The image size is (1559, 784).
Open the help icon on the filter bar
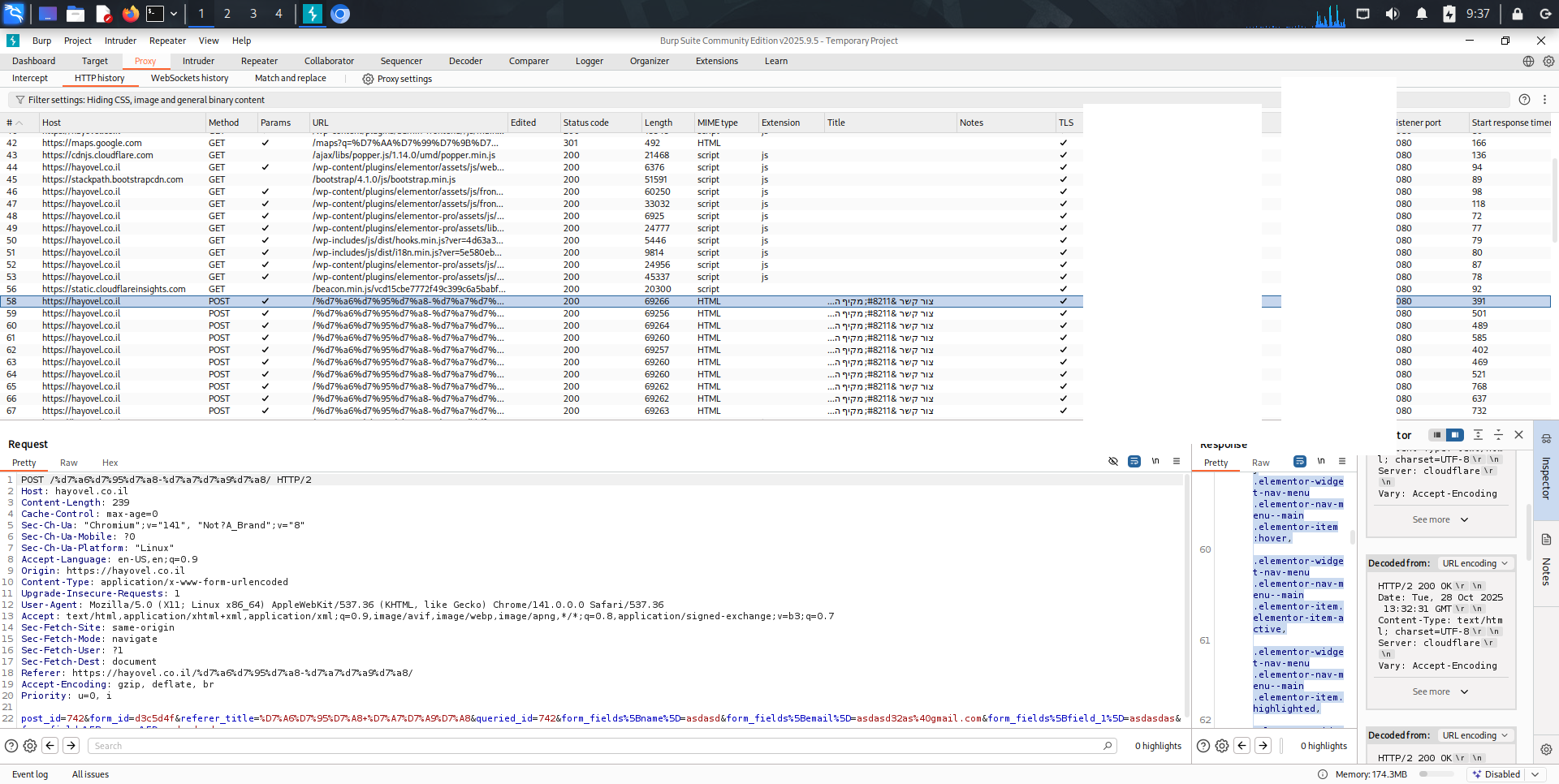tap(1524, 100)
